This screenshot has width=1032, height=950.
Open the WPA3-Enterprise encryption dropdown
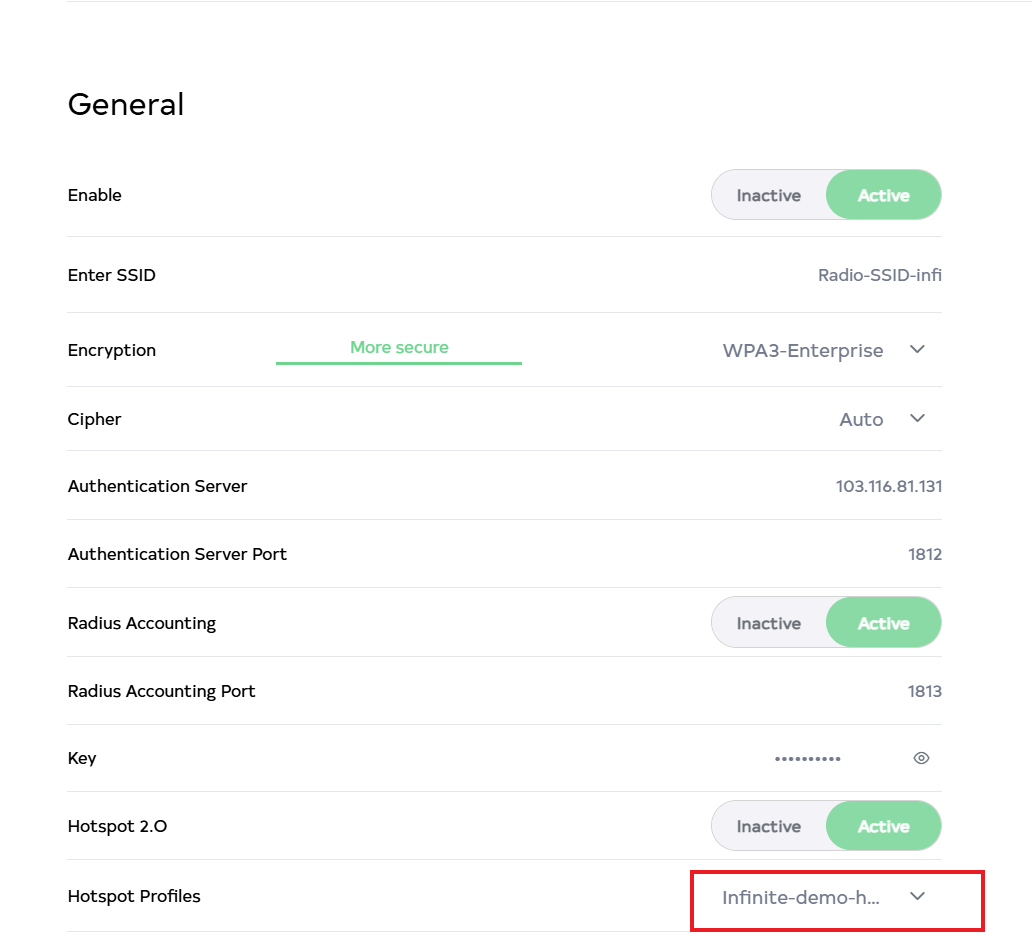click(x=803, y=350)
